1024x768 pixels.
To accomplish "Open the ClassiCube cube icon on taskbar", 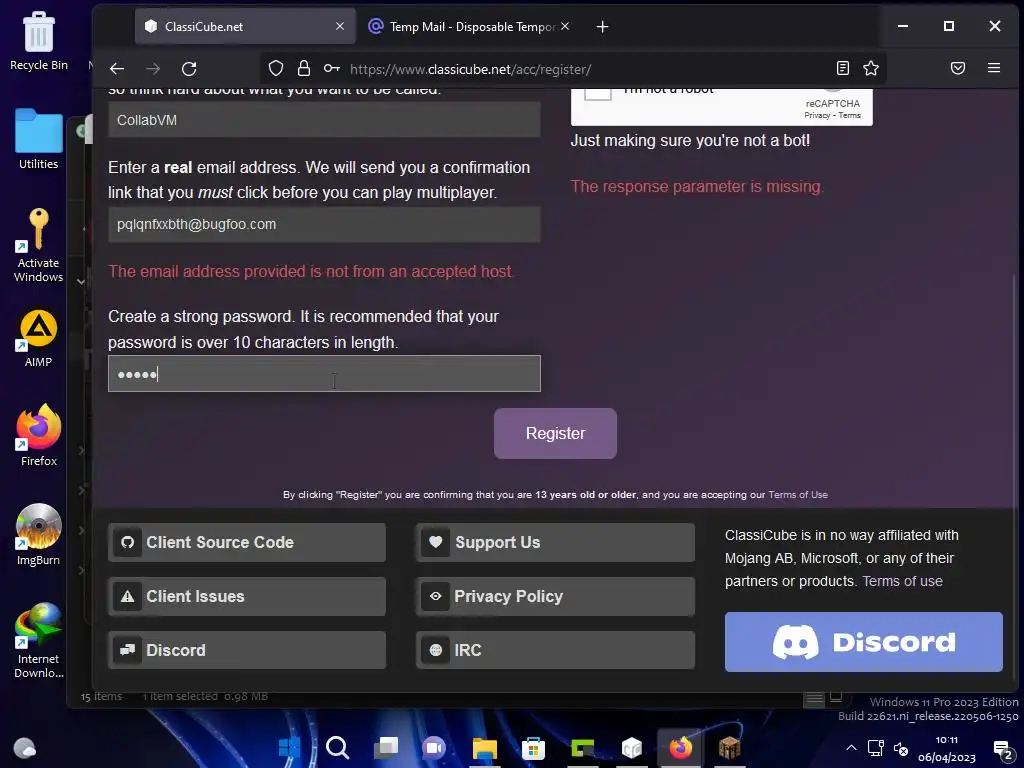I will point(632,747).
